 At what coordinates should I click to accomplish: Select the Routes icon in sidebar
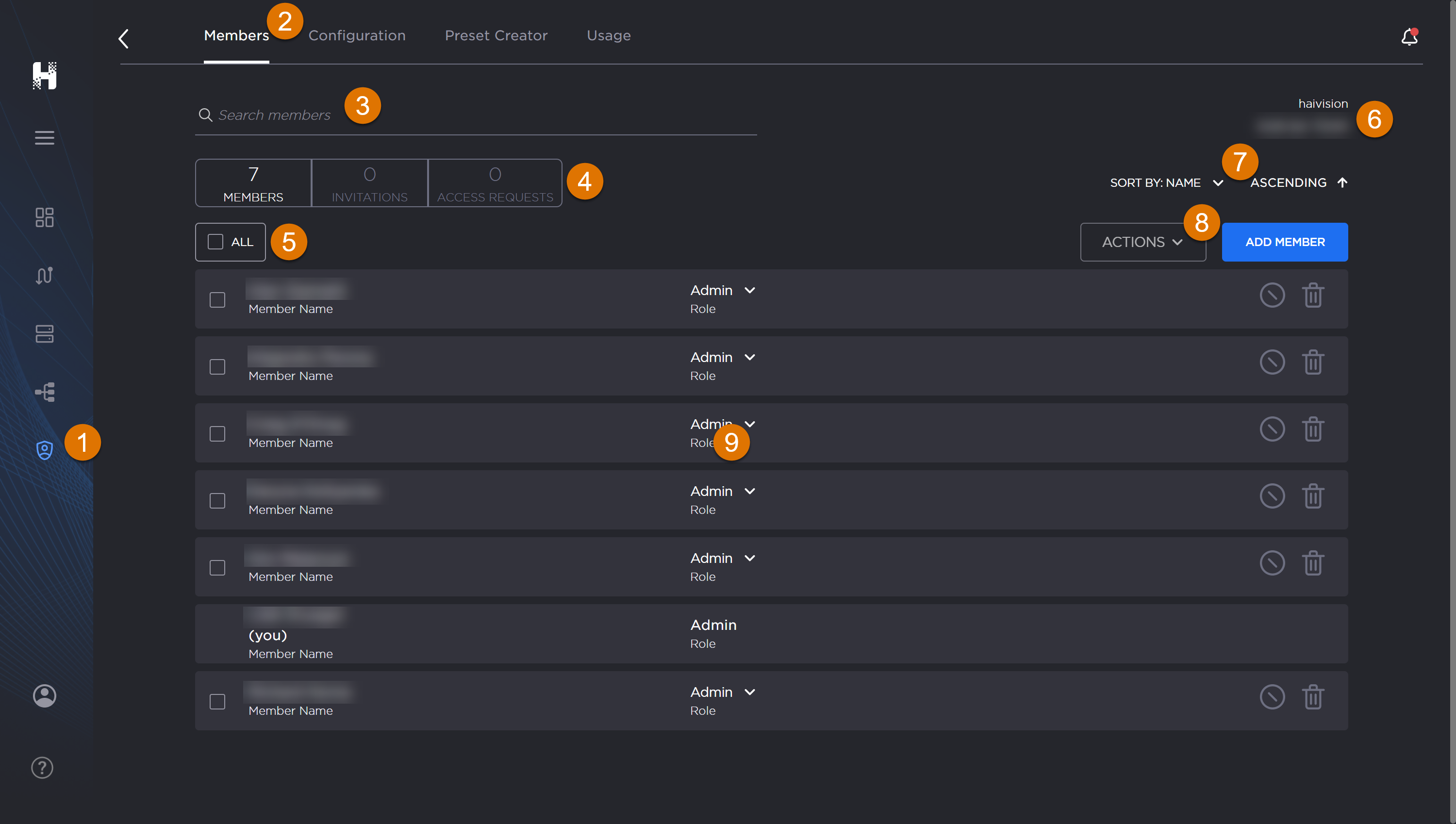(44, 276)
